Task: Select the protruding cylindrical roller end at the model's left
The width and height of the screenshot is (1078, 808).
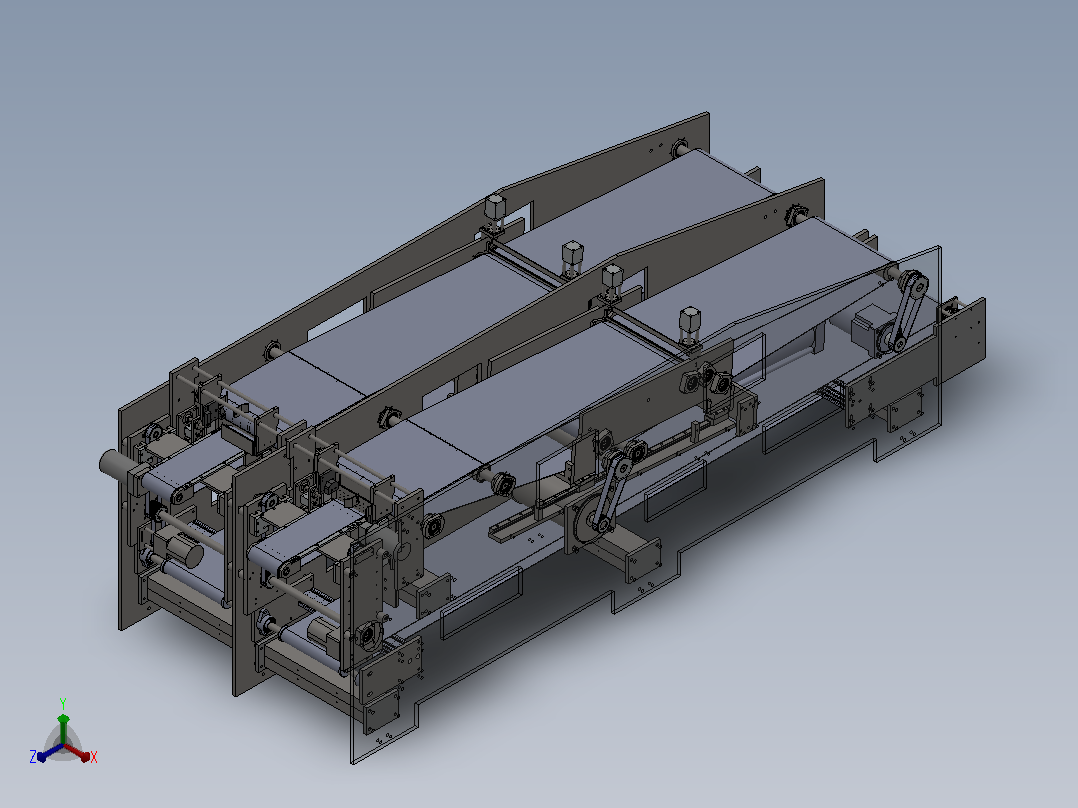Action: point(118,464)
